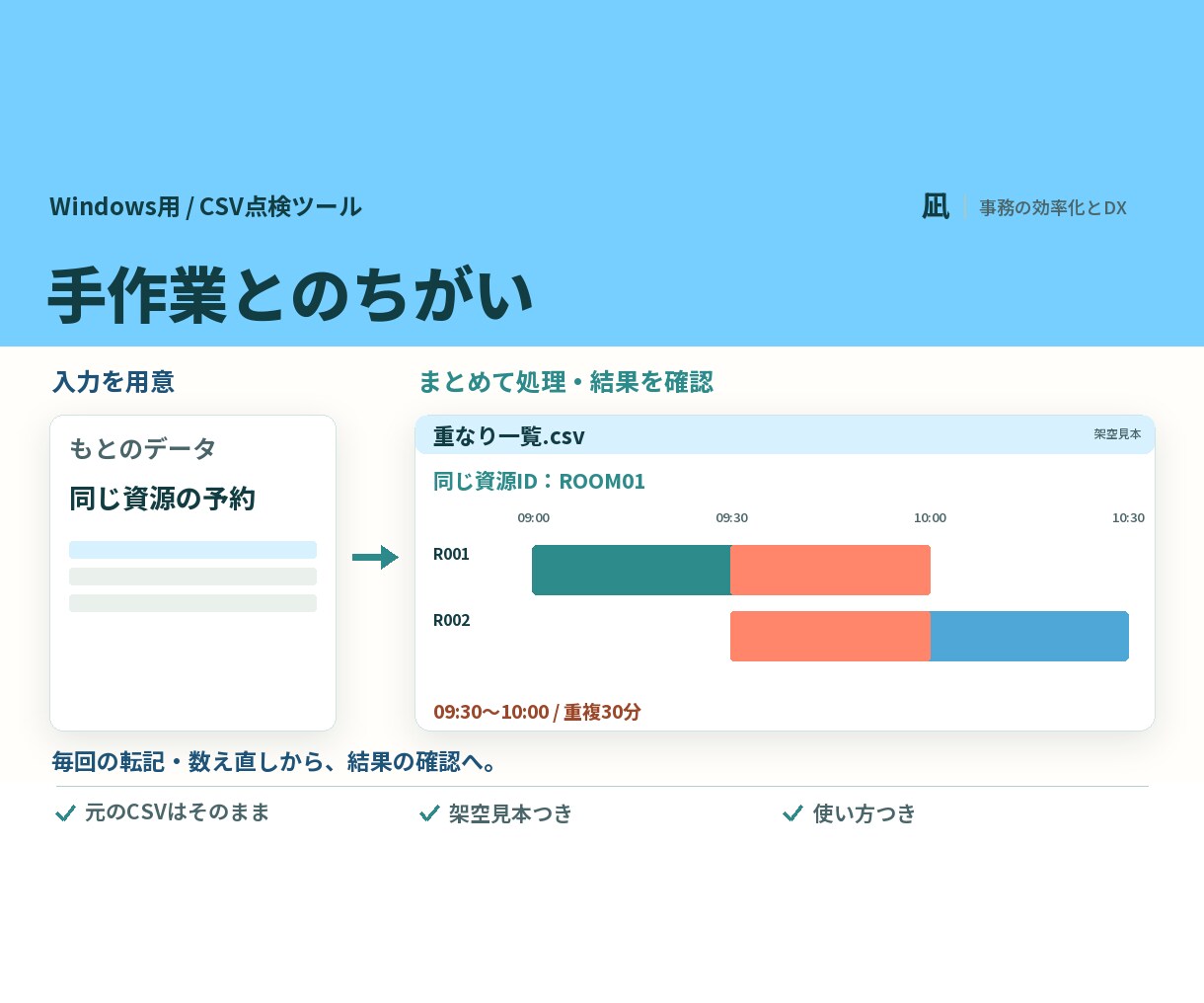
Task: Click the 架空見本 badge in header
Action: (x=1117, y=434)
